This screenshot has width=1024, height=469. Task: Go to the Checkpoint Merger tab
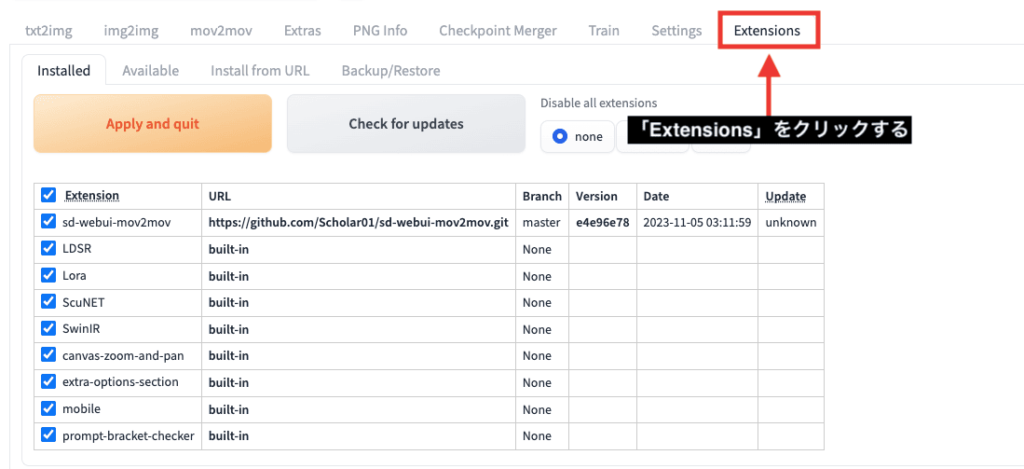[x=498, y=30]
